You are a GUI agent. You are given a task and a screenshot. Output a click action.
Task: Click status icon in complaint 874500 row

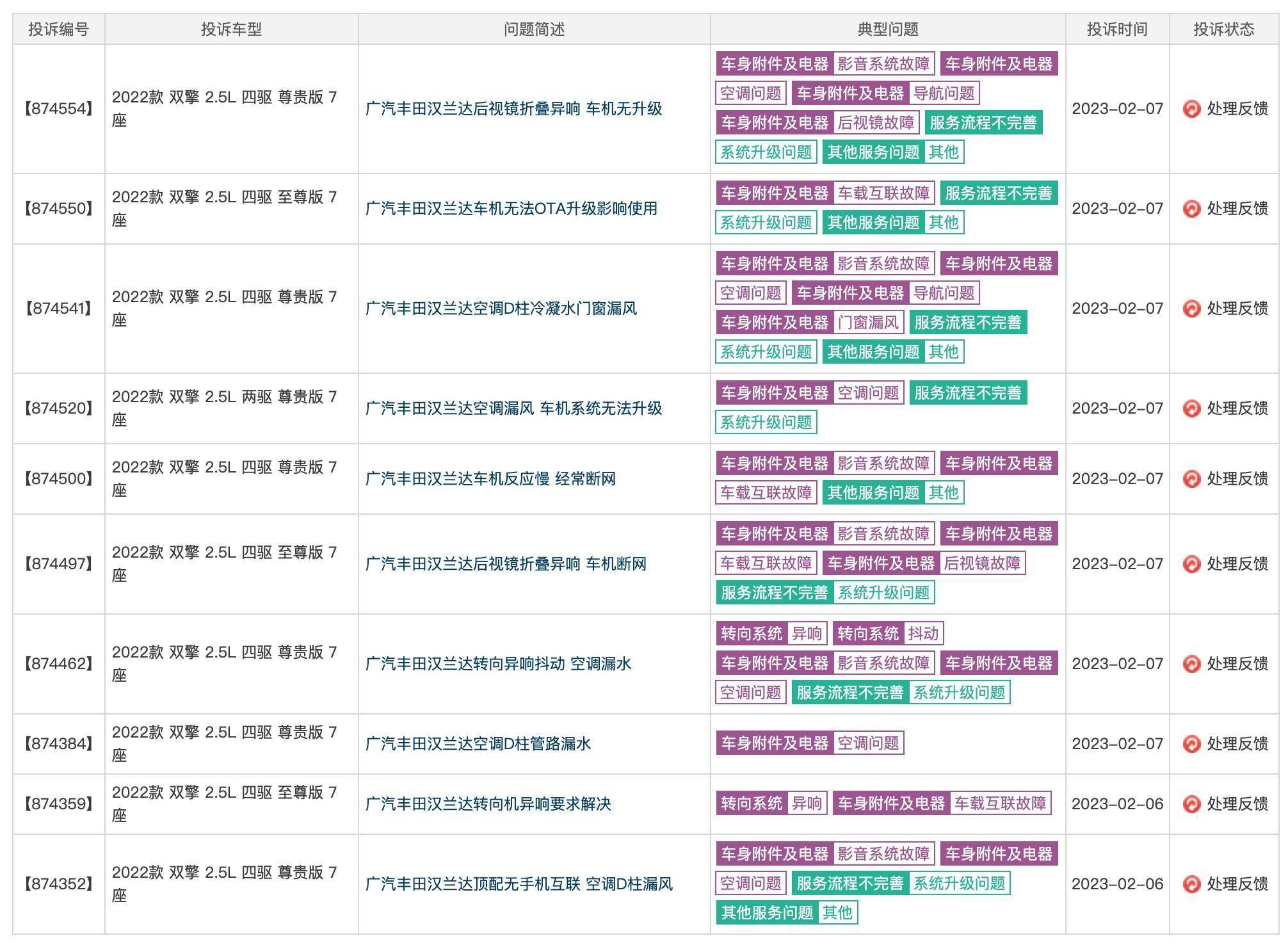tap(1191, 479)
